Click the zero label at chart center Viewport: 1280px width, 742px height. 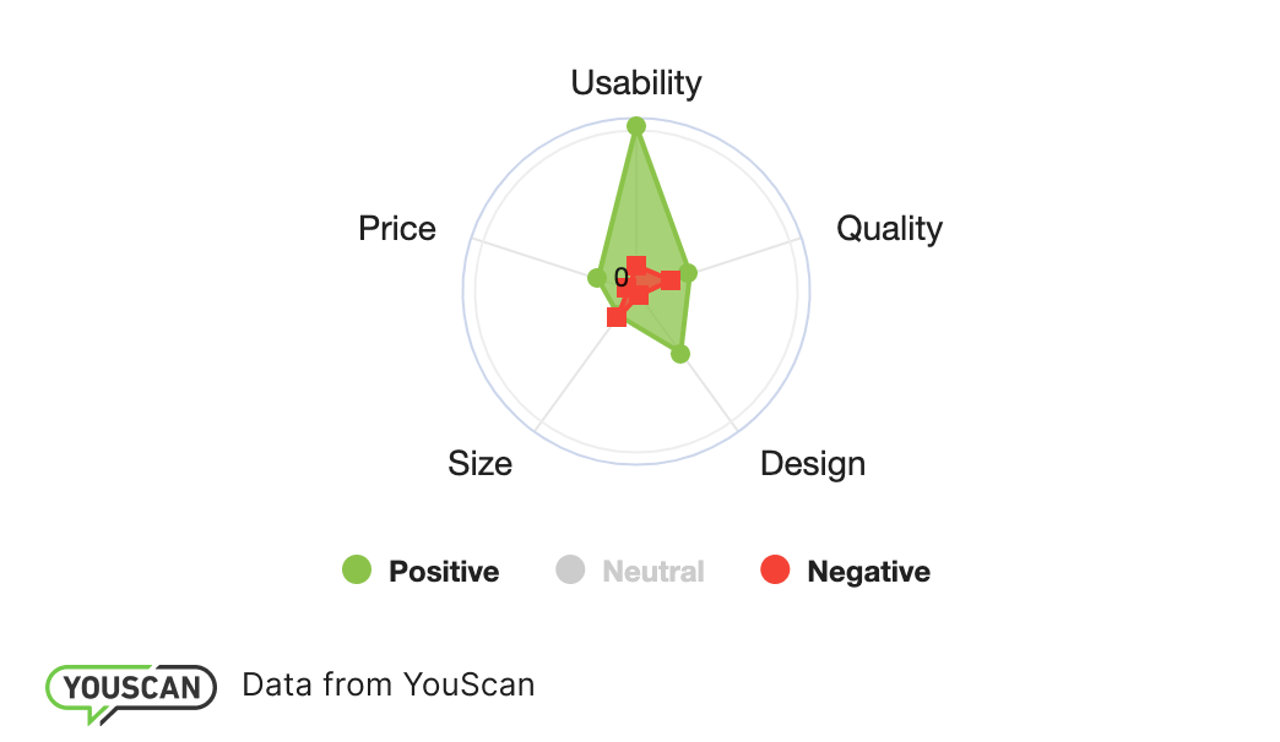pyautogui.click(x=621, y=277)
